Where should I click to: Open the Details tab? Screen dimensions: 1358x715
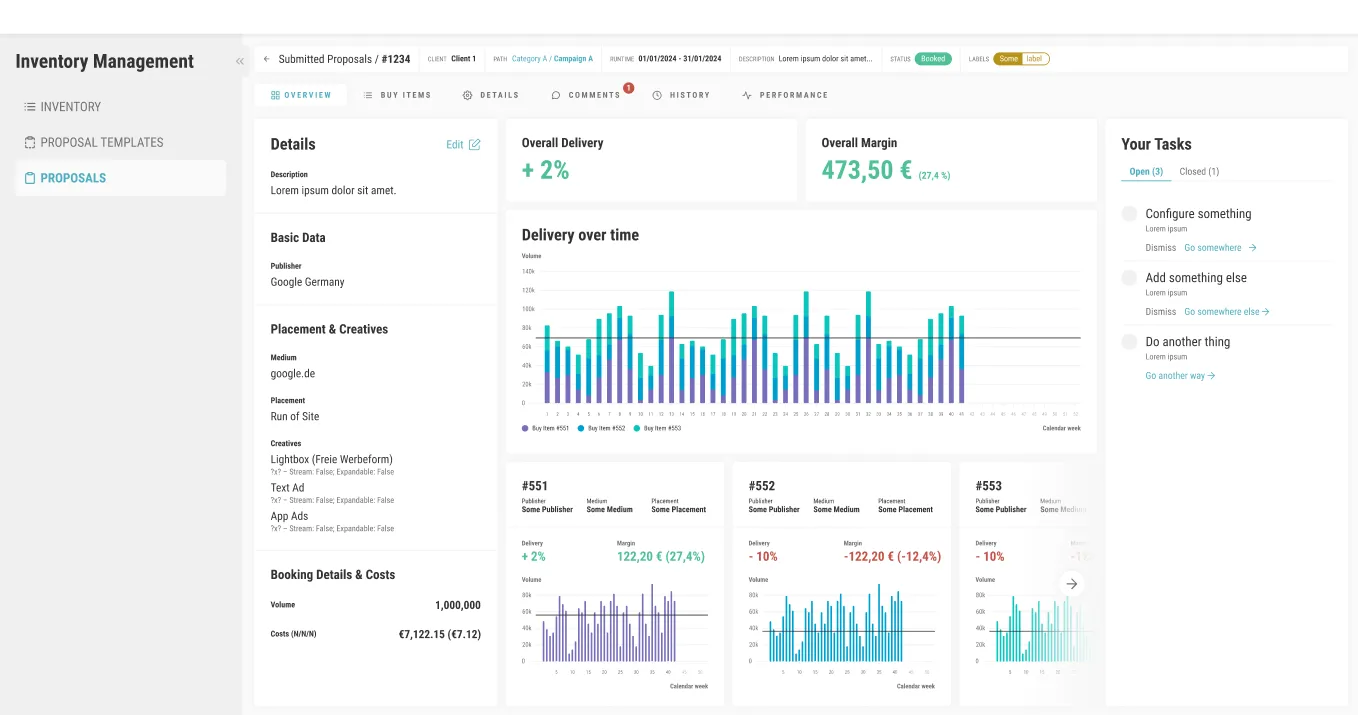(490, 95)
